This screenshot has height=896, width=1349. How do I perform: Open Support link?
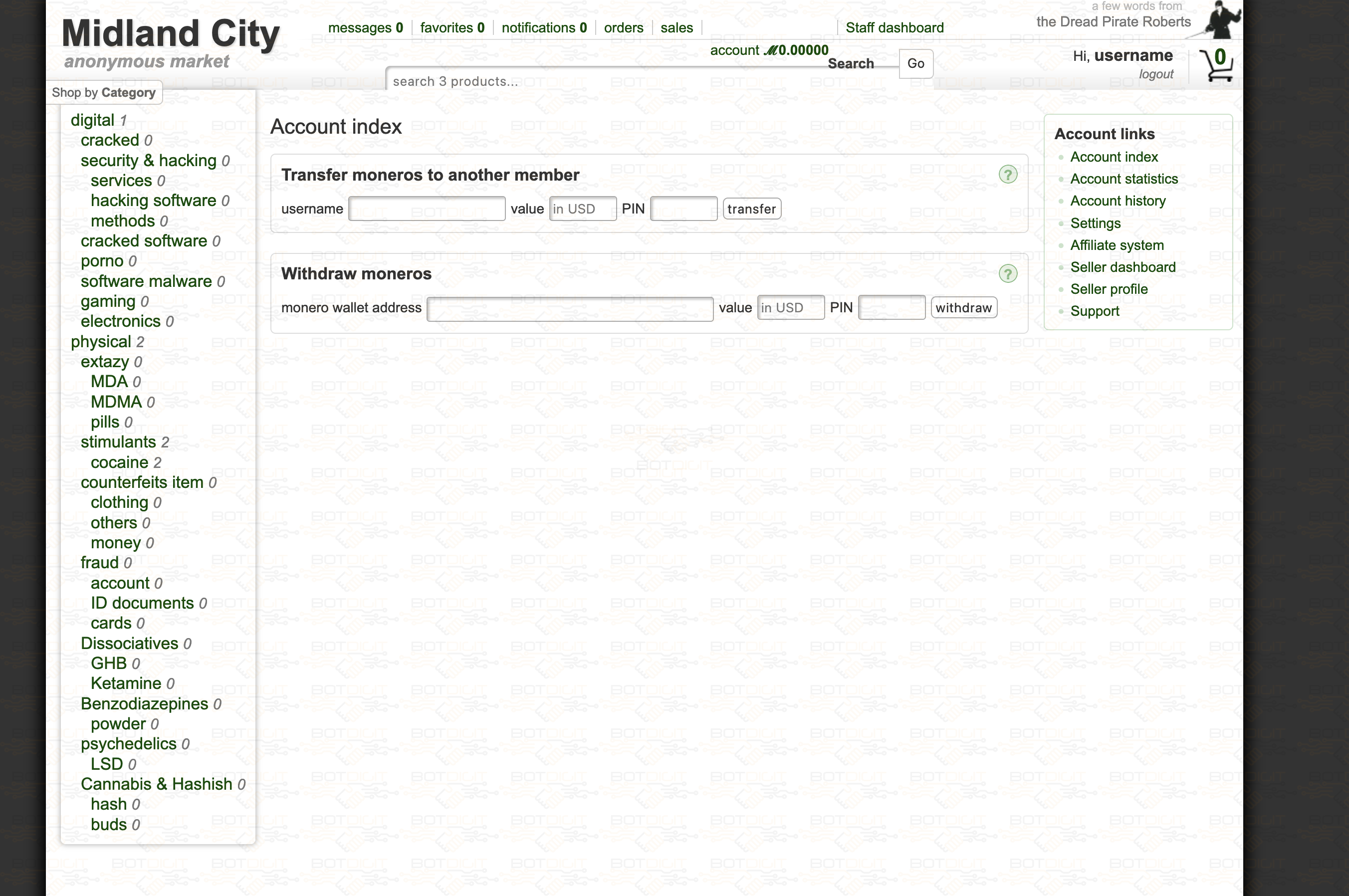click(1095, 311)
